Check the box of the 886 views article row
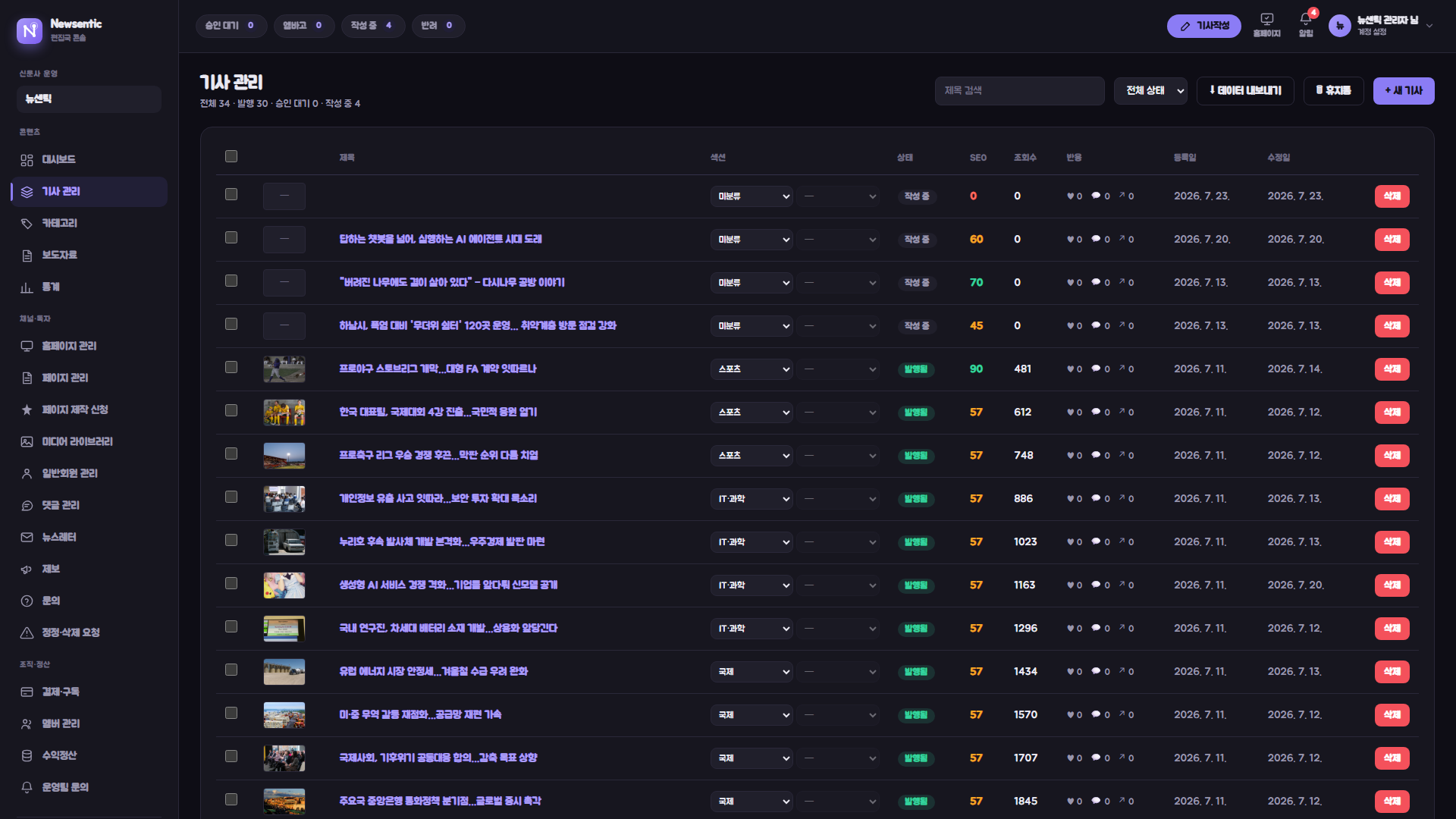Viewport: 1456px width, 819px height. (x=231, y=497)
